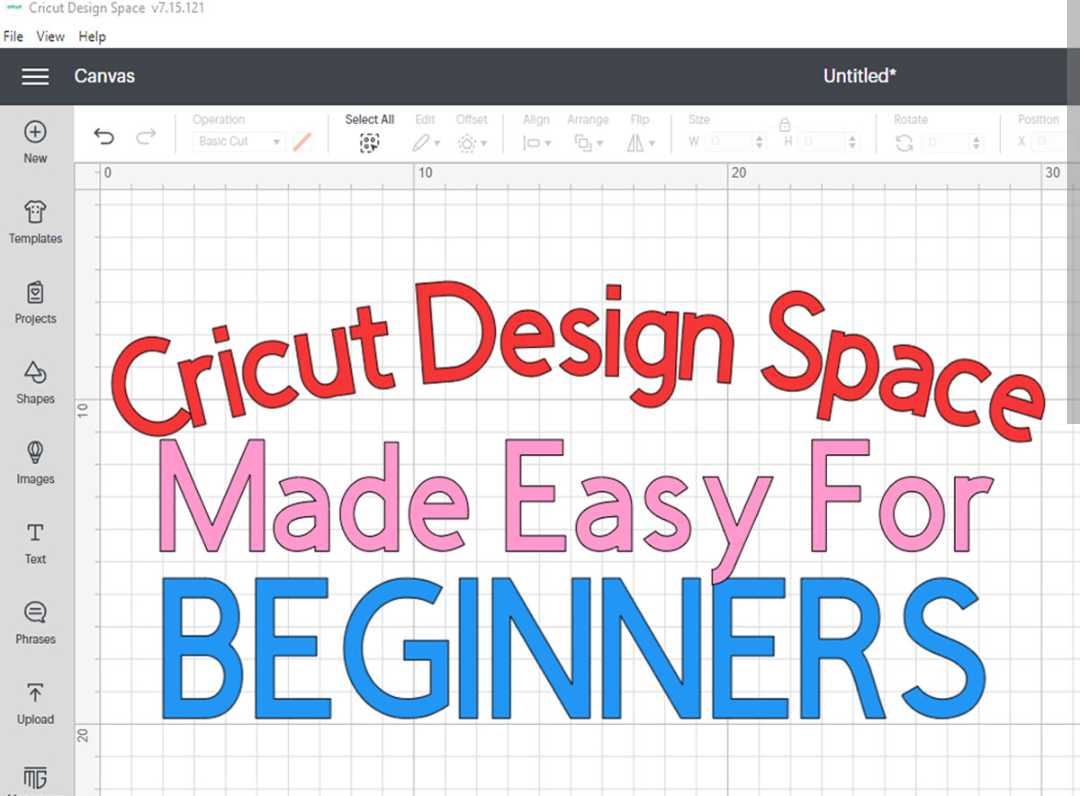Open the Projects panel
This screenshot has height=796, width=1080.
35,295
